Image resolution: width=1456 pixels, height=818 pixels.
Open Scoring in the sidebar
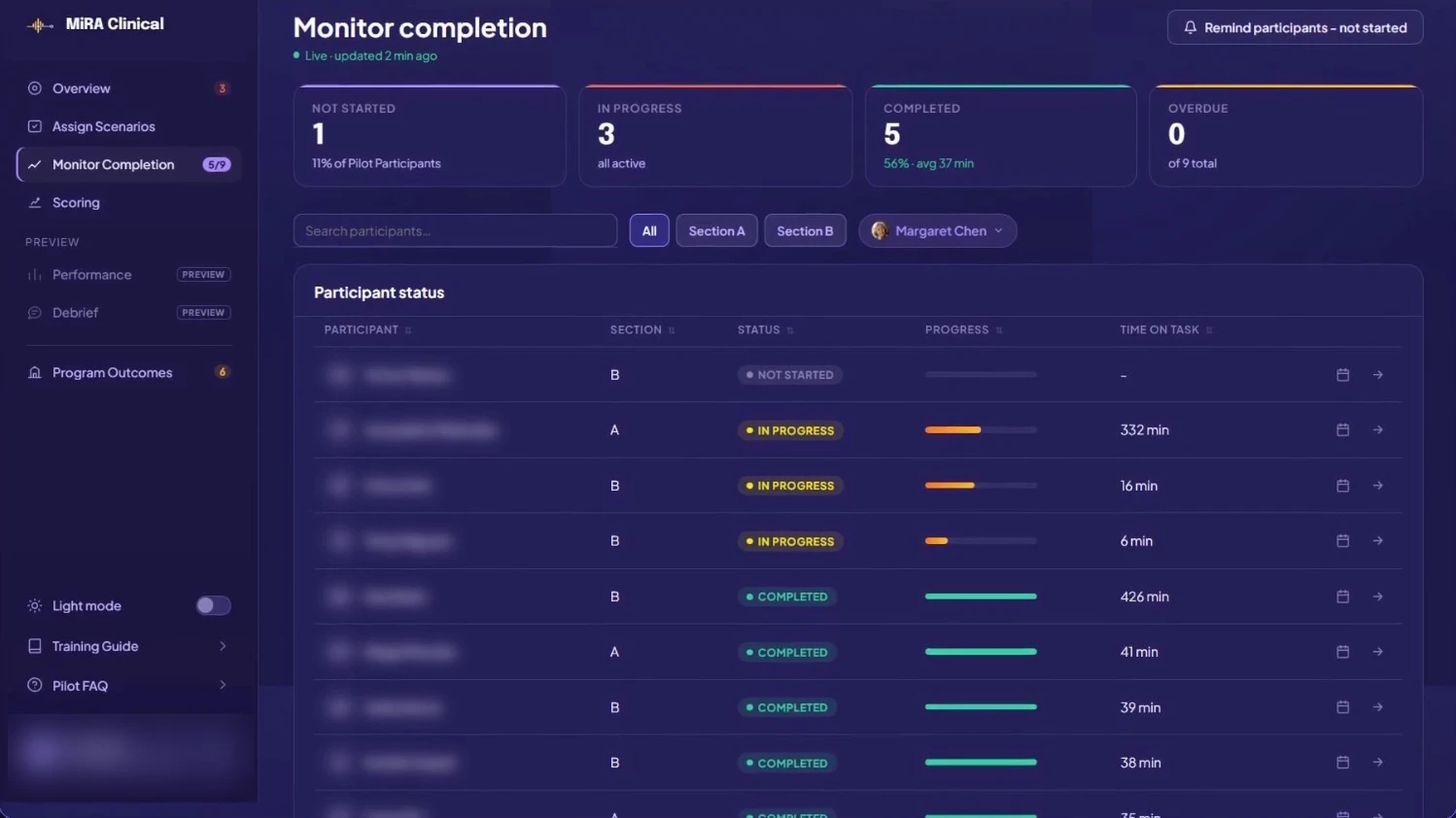(x=128, y=202)
